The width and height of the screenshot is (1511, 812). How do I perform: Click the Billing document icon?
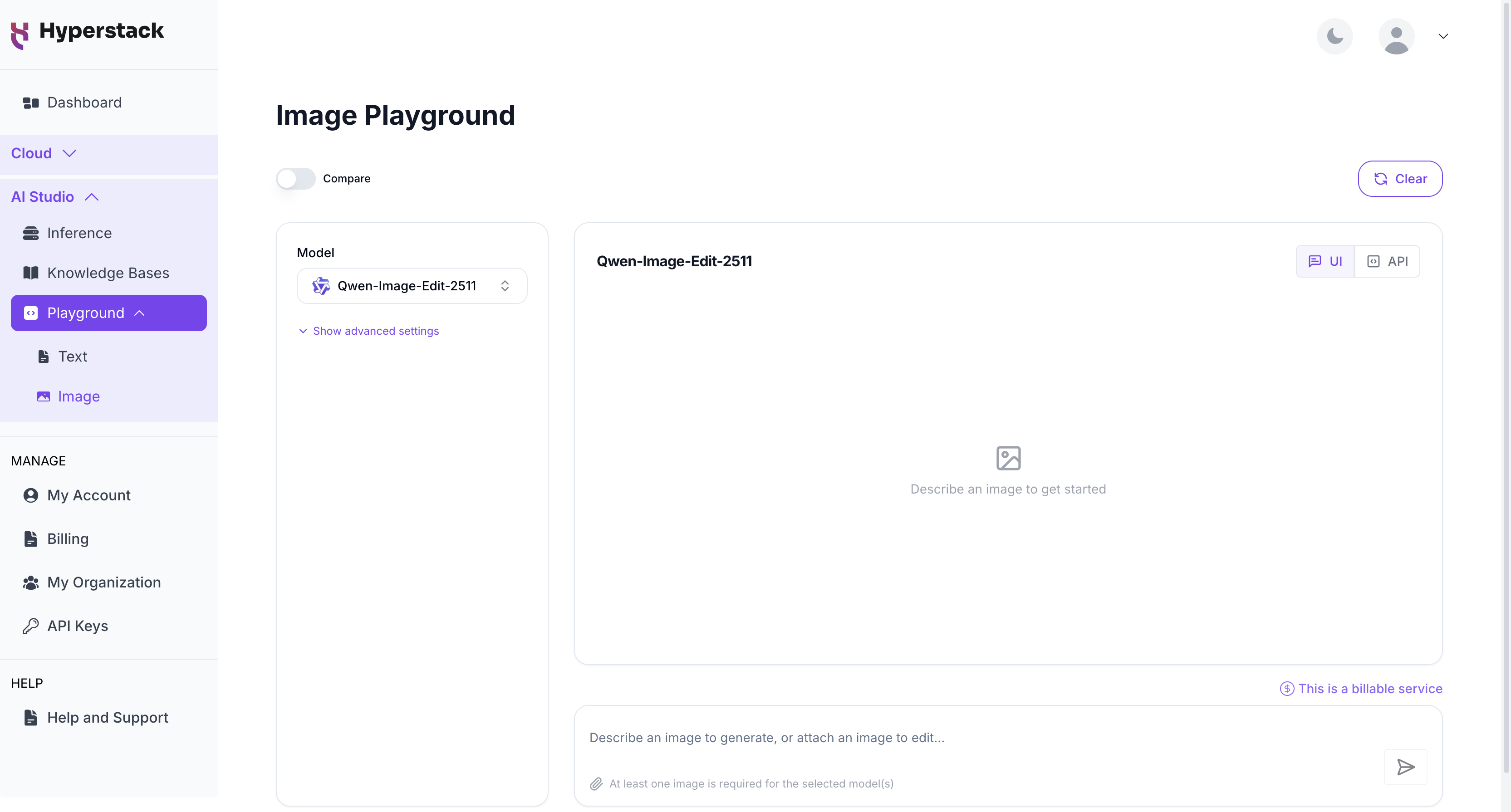[30, 539]
